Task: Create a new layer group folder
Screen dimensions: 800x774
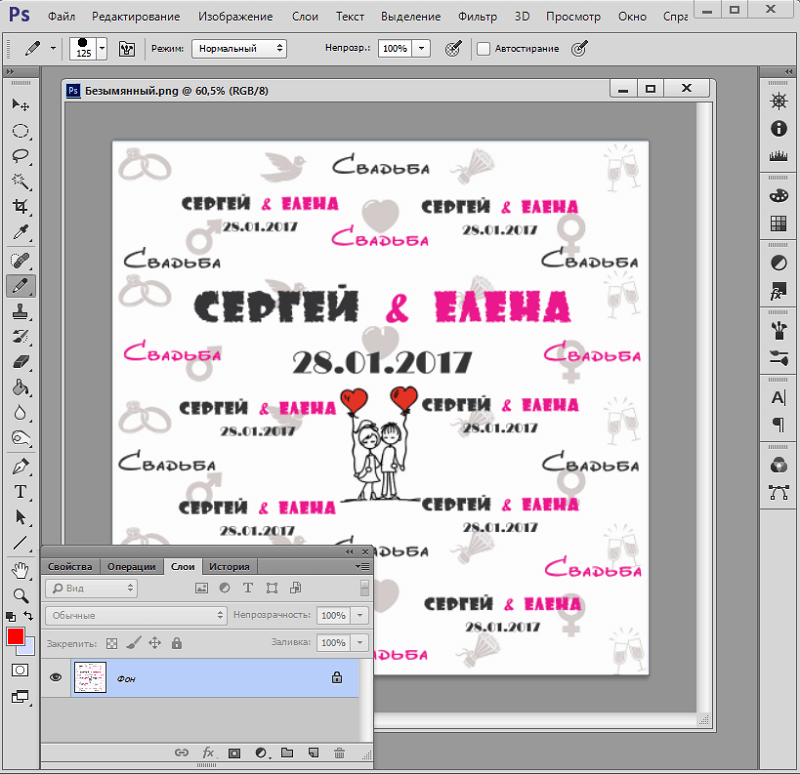Action: pos(286,752)
